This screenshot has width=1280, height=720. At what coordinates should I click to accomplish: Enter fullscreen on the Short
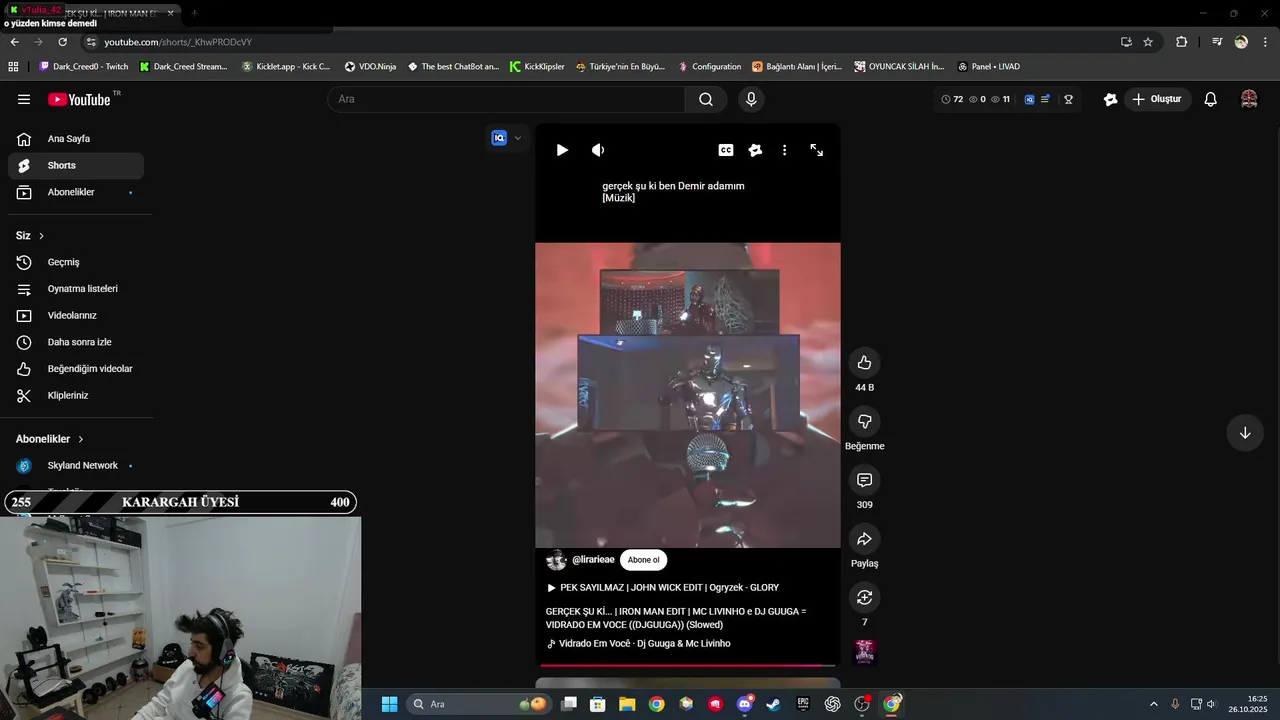pyautogui.click(x=817, y=150)
